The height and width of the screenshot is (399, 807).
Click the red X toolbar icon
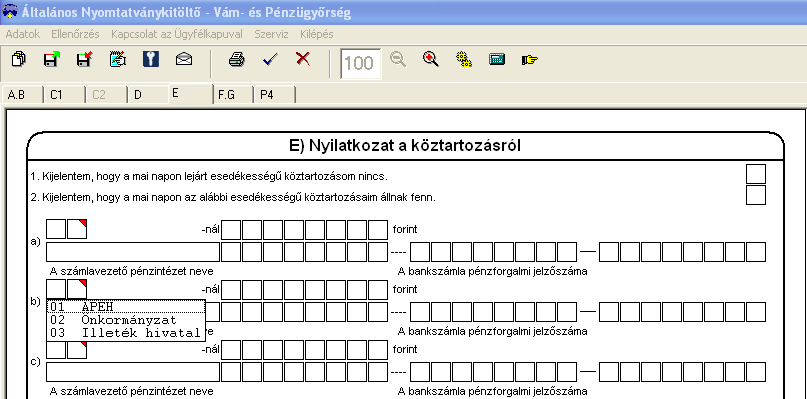click(x=303, y=59)
